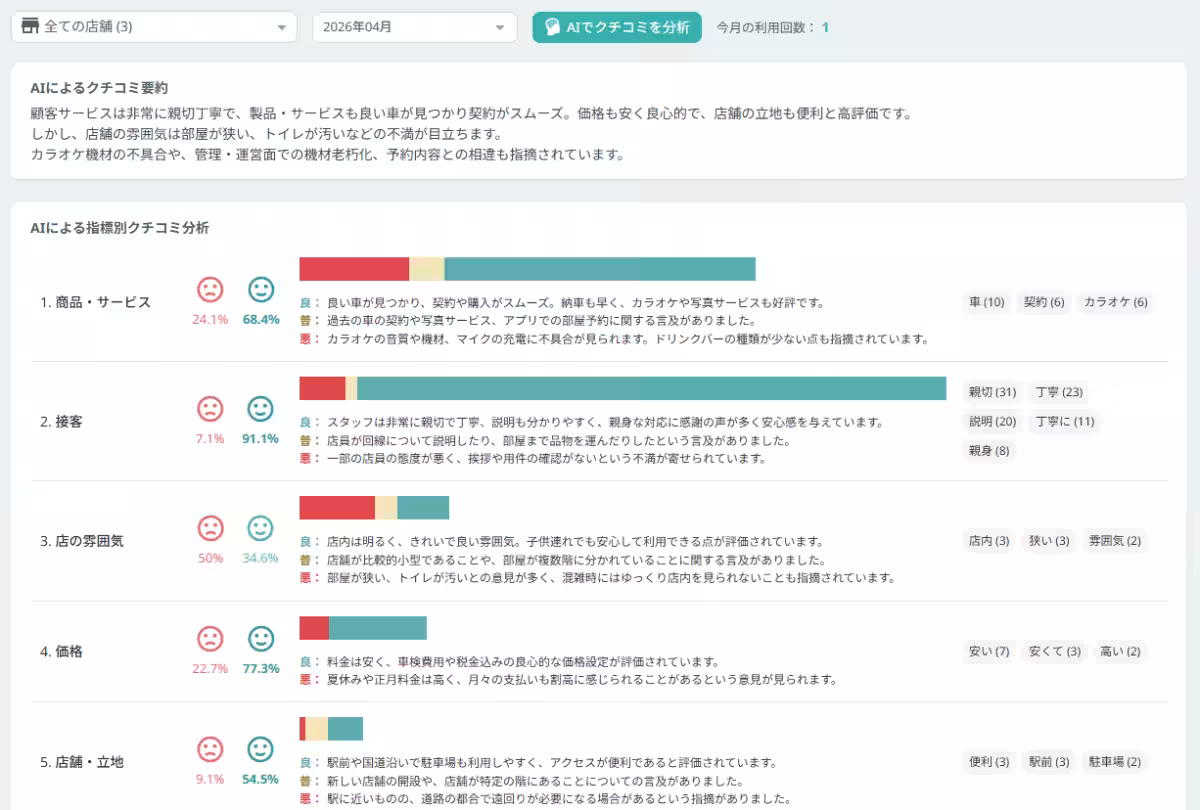Click sad face icon for 価格

coord(210,638)
